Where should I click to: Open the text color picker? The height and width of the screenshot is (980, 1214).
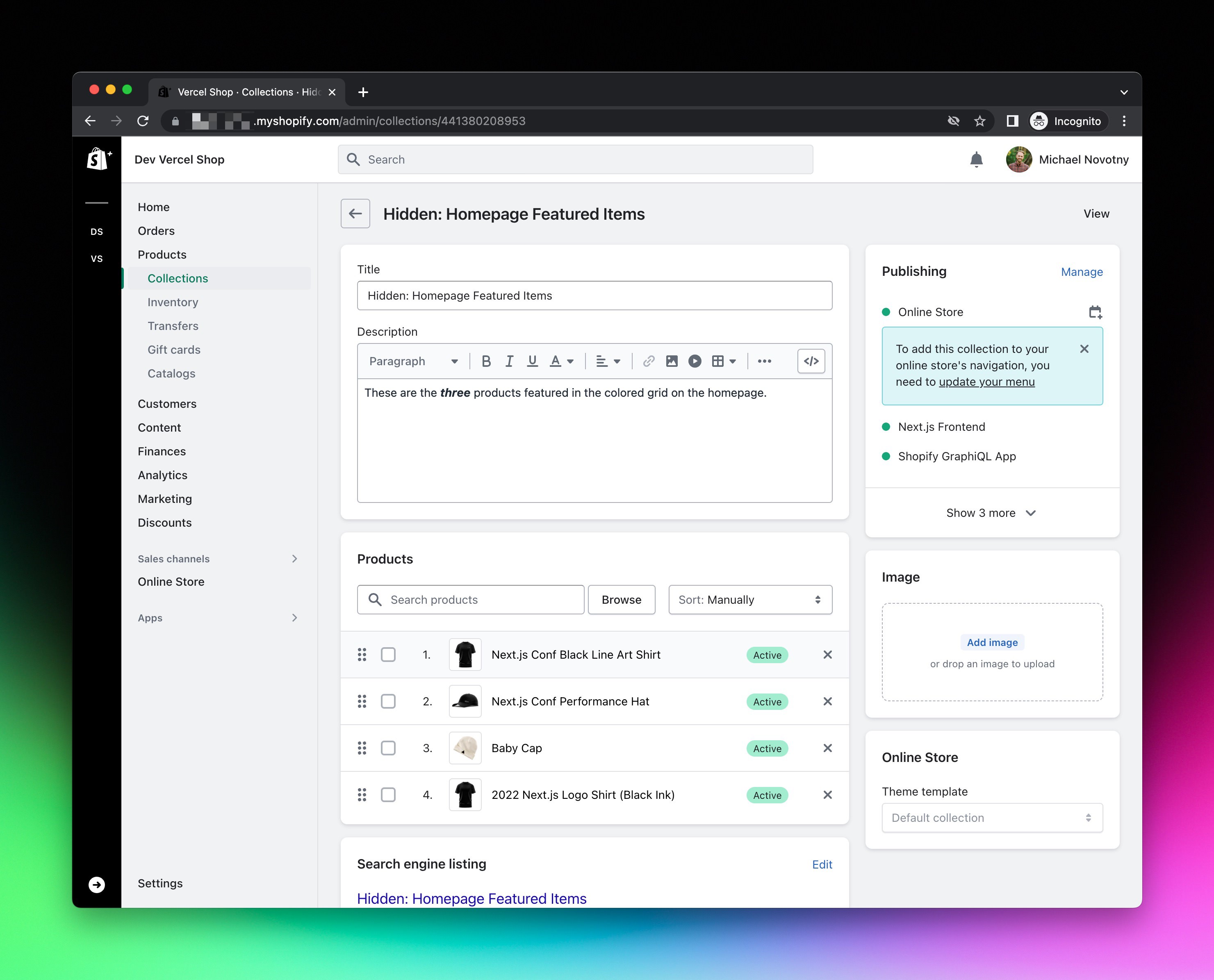[x=562, y=361]
